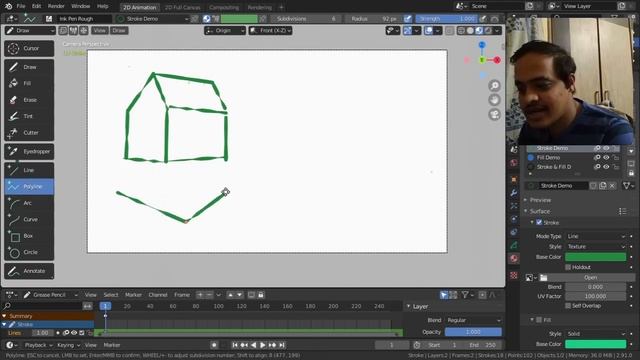Open the Grease Pencil editor mode dropdown
This screenshot has width=640, height=360.
pos(51,295)
